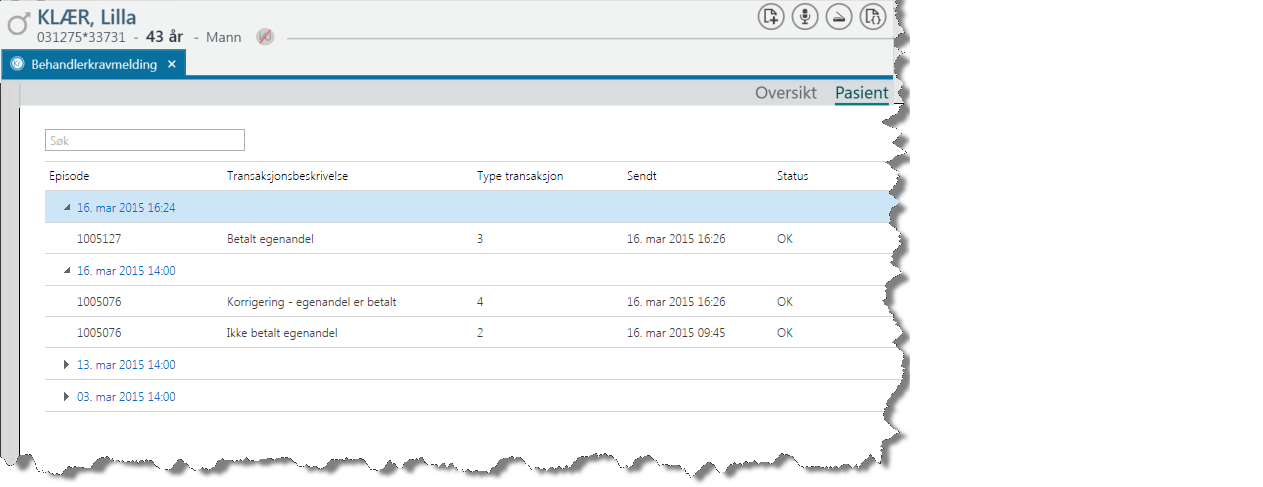
Task: Click the scanner icon in header
Action: pos(839,17)
